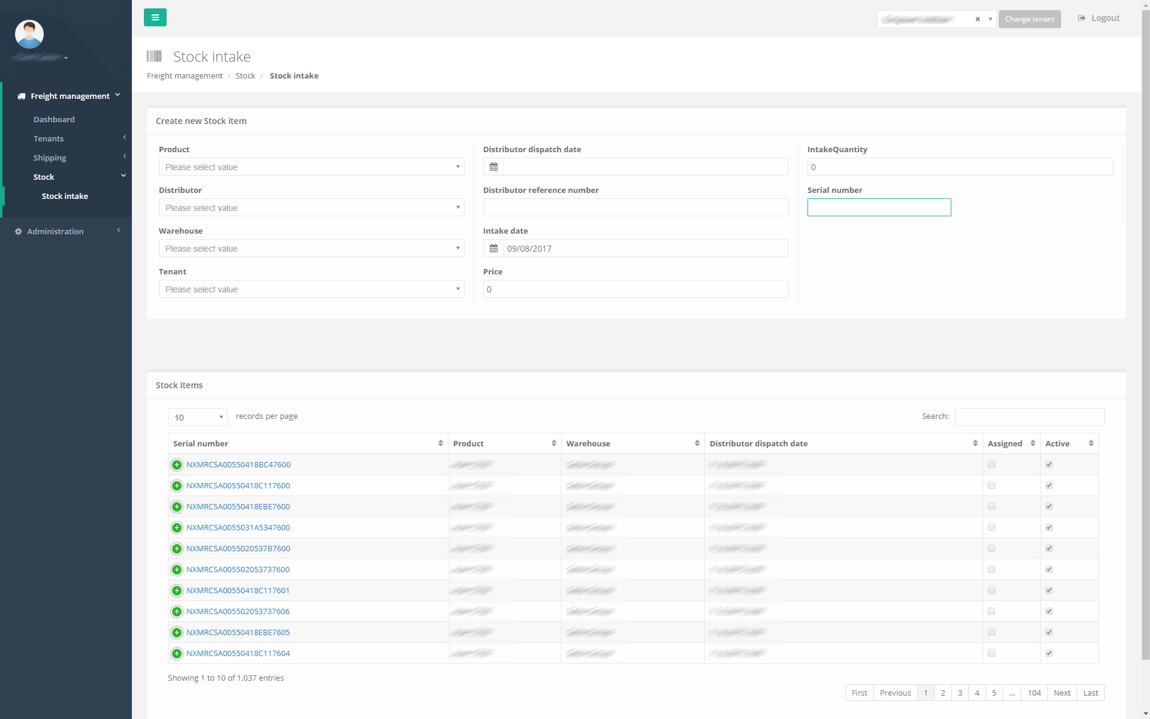Image resolution: width=1150 pixels, height=719 pixels.
Task: Sort by Warehouse column arrows
Action: [697, 443]
